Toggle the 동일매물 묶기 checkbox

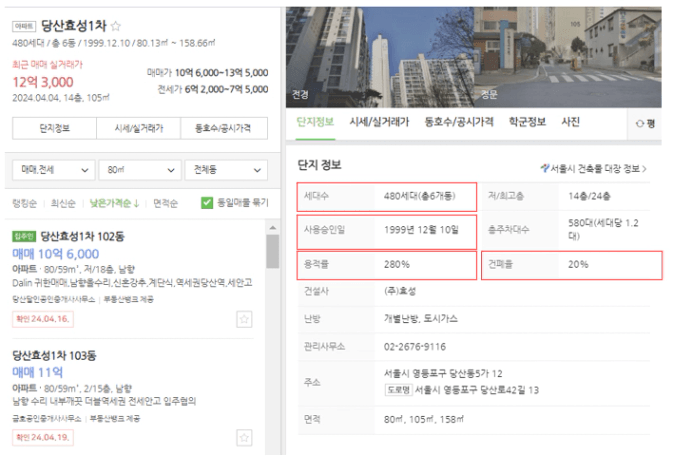point(207,203)
